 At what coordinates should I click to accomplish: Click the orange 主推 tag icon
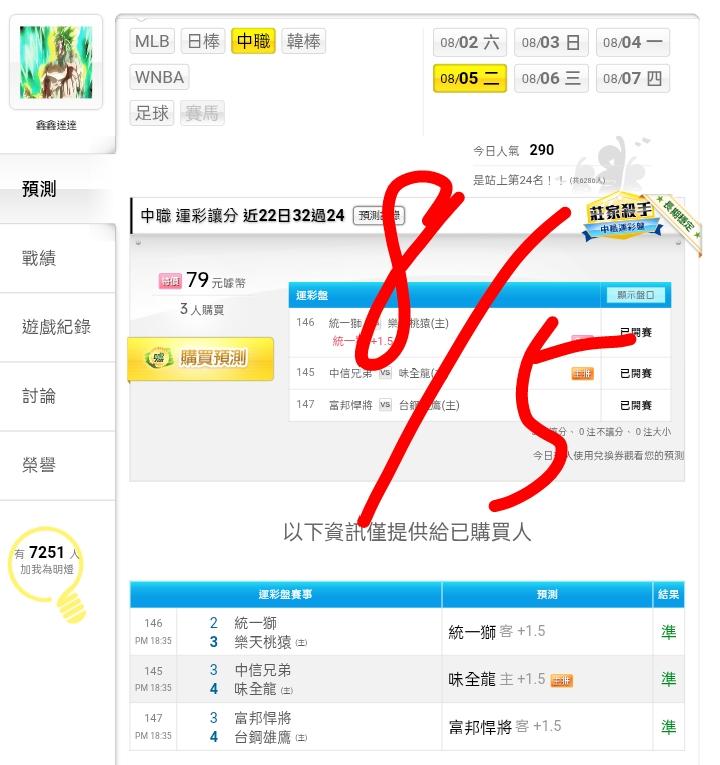pos(582,374)
